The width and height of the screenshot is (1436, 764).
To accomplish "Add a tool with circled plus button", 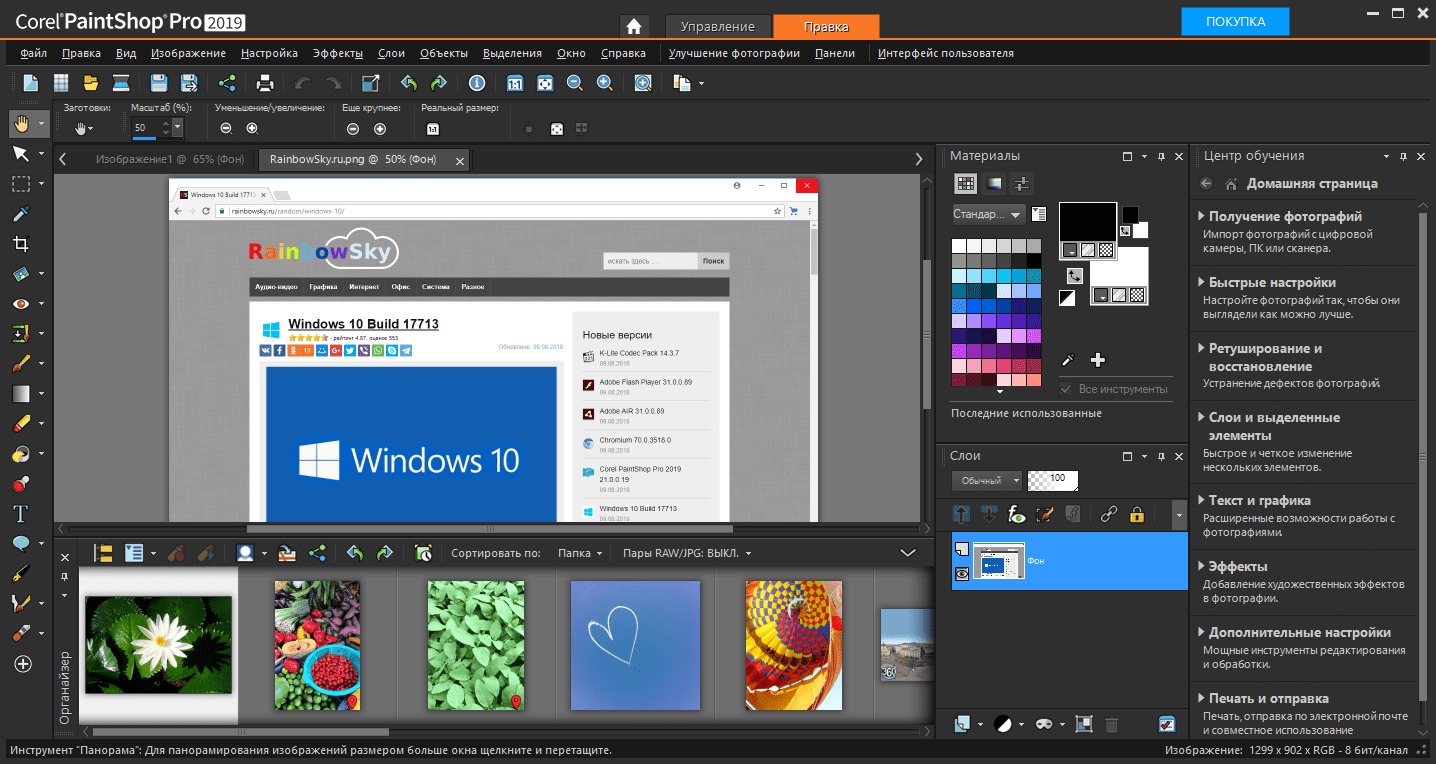I will point(22,664).
